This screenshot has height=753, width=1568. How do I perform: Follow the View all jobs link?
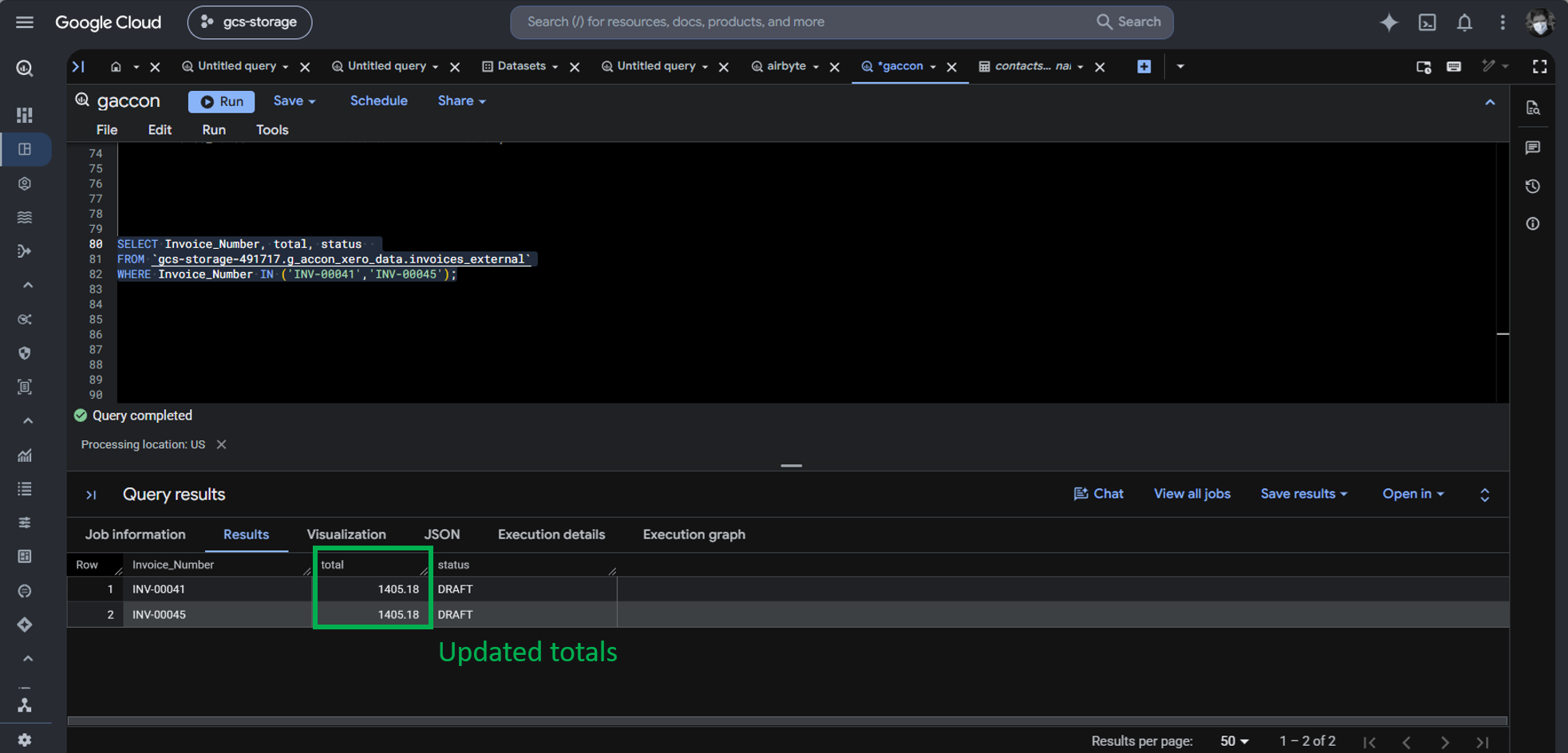(1192, 494)
